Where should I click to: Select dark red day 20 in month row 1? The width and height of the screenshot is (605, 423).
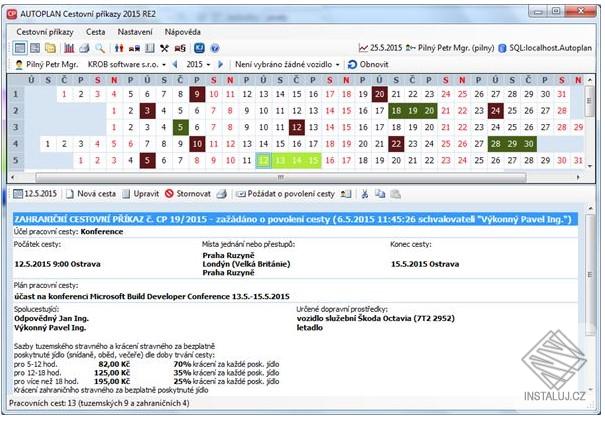(380, 94)
